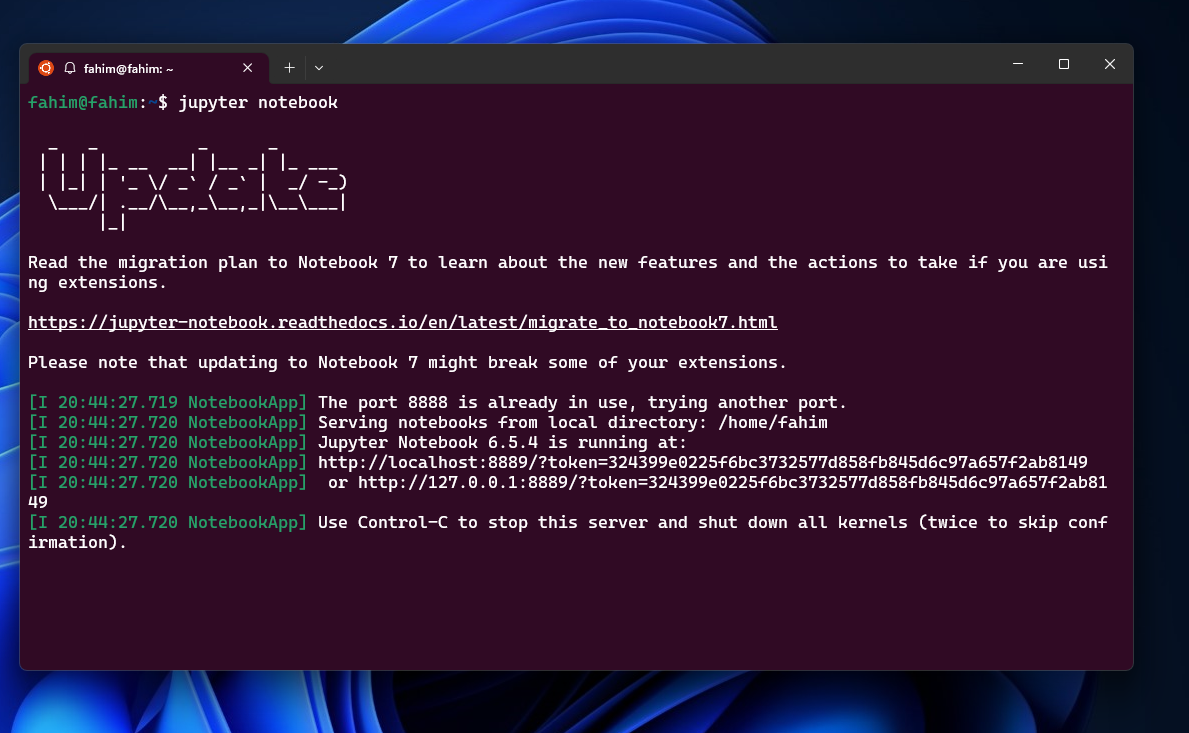
Task: Minimize the terminal window
Action: [x=1017, y=64]
